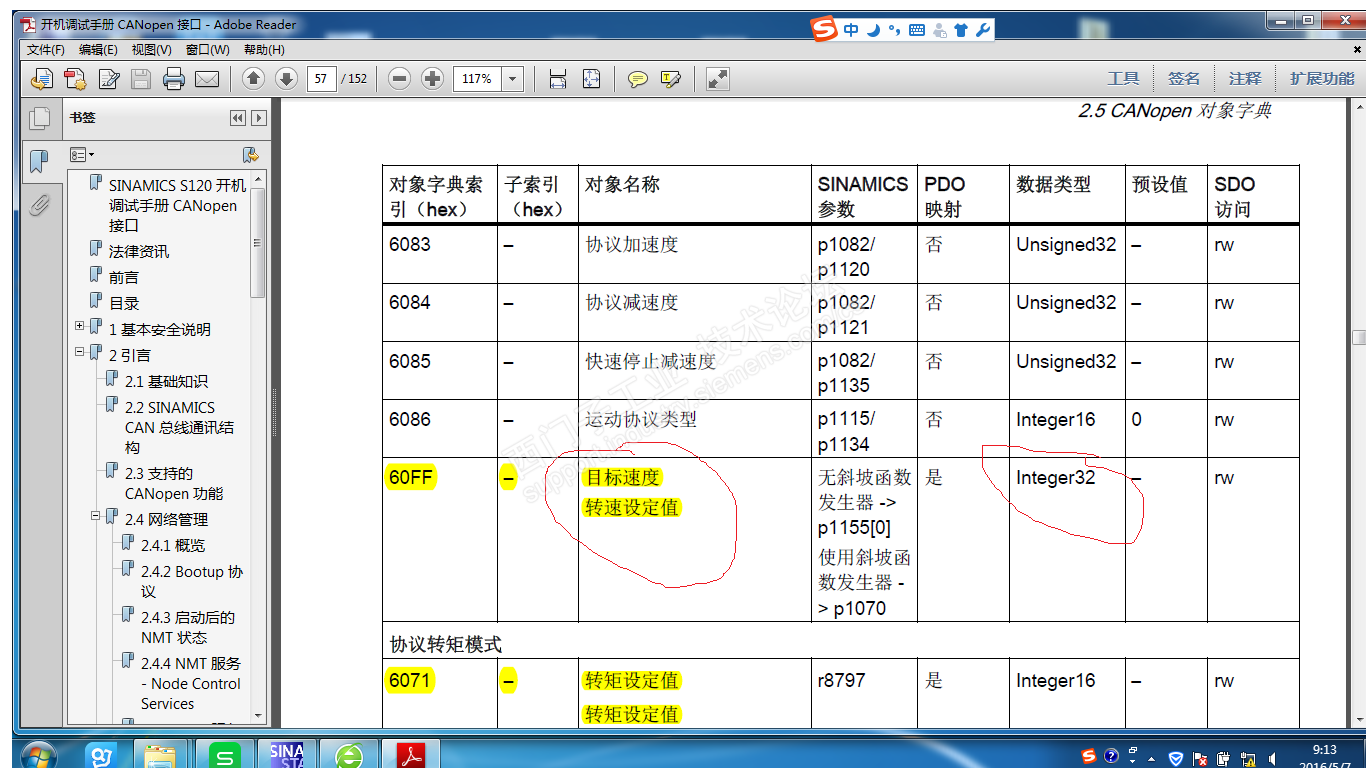Click the Sogou input method logo
Viewport: 1366px width, 768px height.
pyautogui.click(x=824, y=30)
